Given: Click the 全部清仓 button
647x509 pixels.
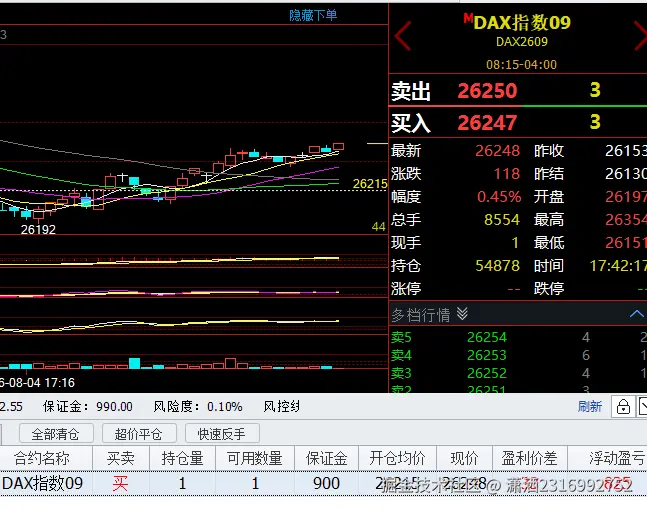Looking at the screenshot, I should tap(56, 434).
